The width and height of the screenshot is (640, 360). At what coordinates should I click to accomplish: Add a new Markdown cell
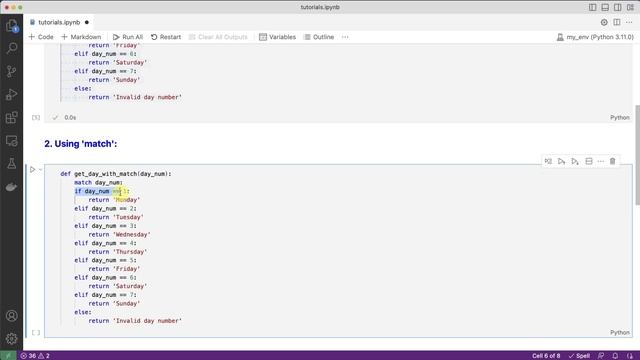click(x=81, y=37)
